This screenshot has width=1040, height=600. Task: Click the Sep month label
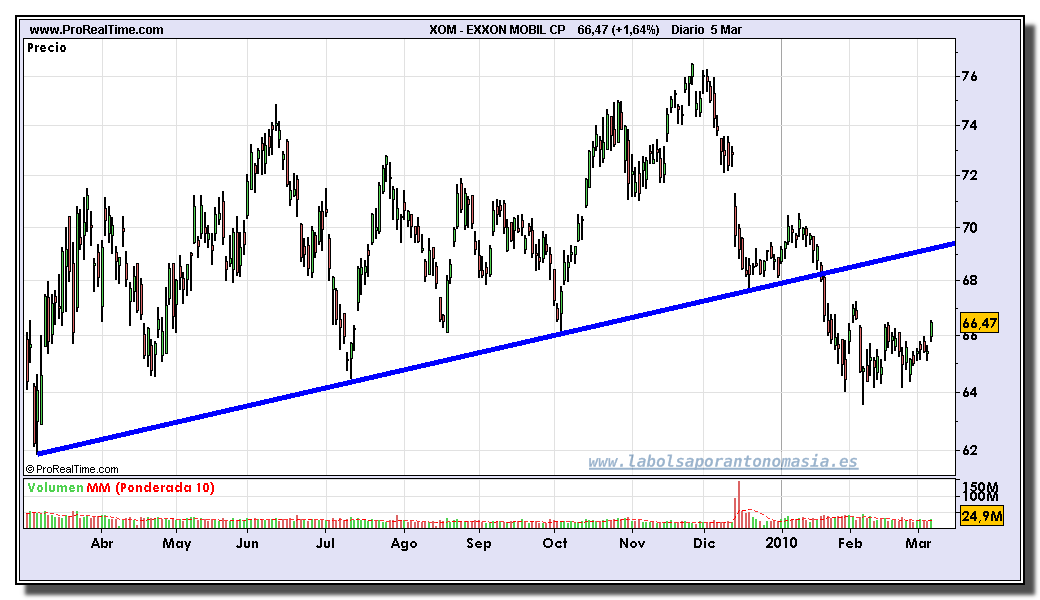coord(479,544)
